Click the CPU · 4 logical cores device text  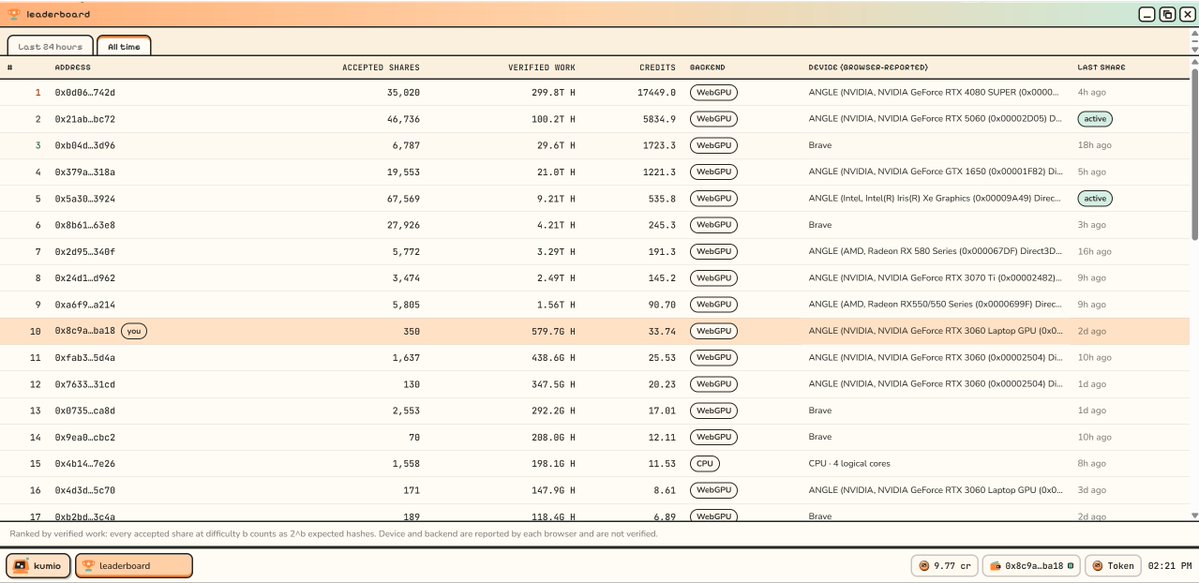coord(850,464)
